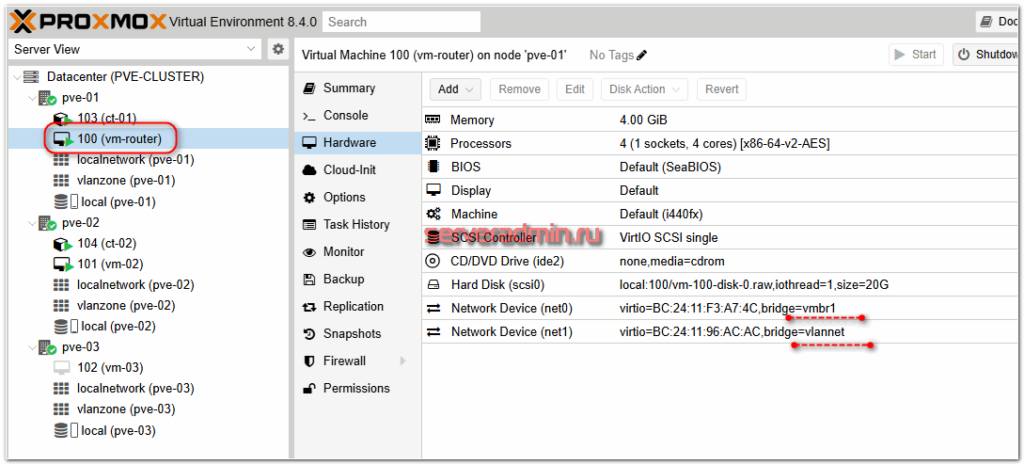The width and height of the screenshot is (1024, 465).
Task: Expand the Firewall submenu arrow
Action: 403,361
